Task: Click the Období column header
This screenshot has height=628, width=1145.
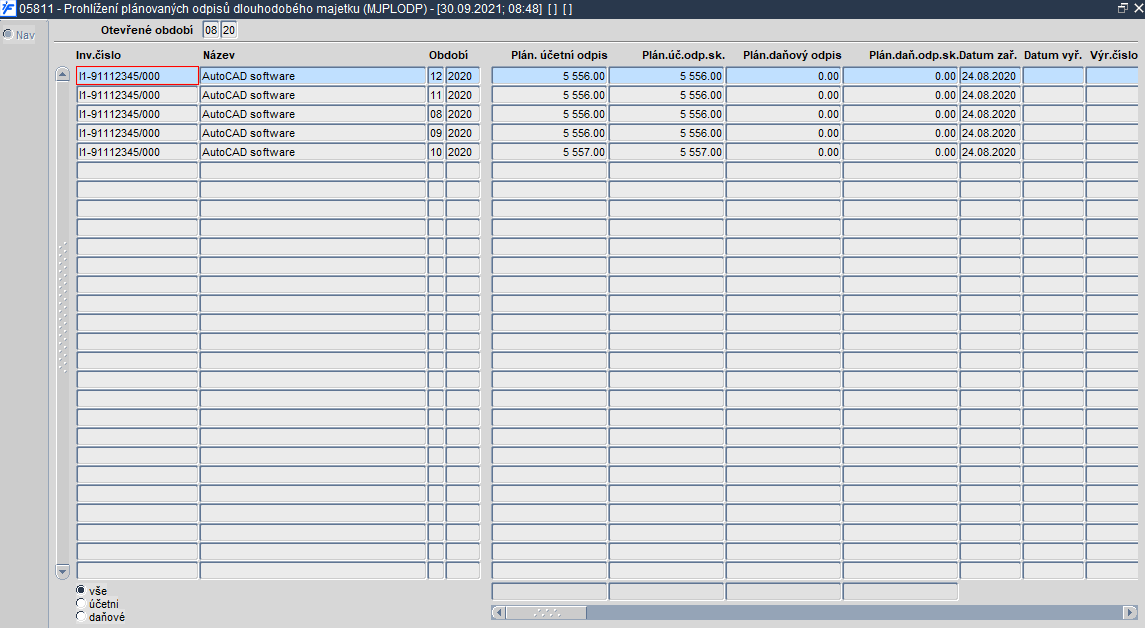Action: (x=448, y=55)
